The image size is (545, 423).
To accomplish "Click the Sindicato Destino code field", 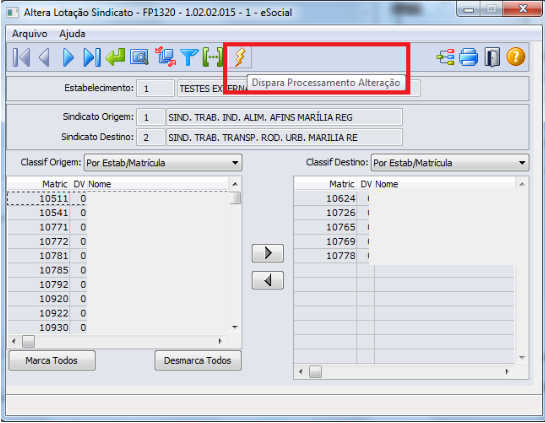I will pyautogui.click(x=151, y=137).
